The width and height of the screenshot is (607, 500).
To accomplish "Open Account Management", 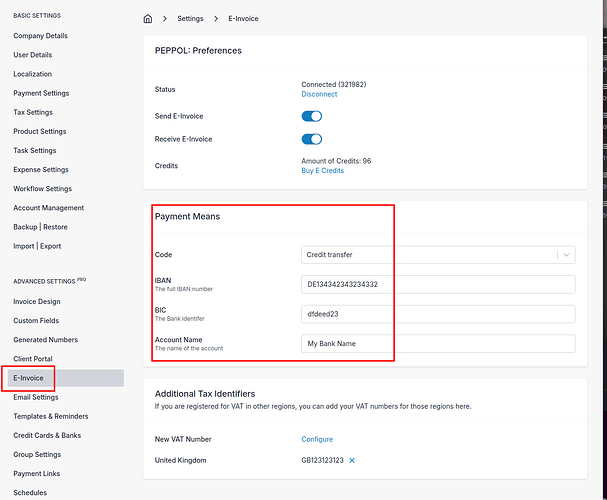I will [x=48, y=208].
